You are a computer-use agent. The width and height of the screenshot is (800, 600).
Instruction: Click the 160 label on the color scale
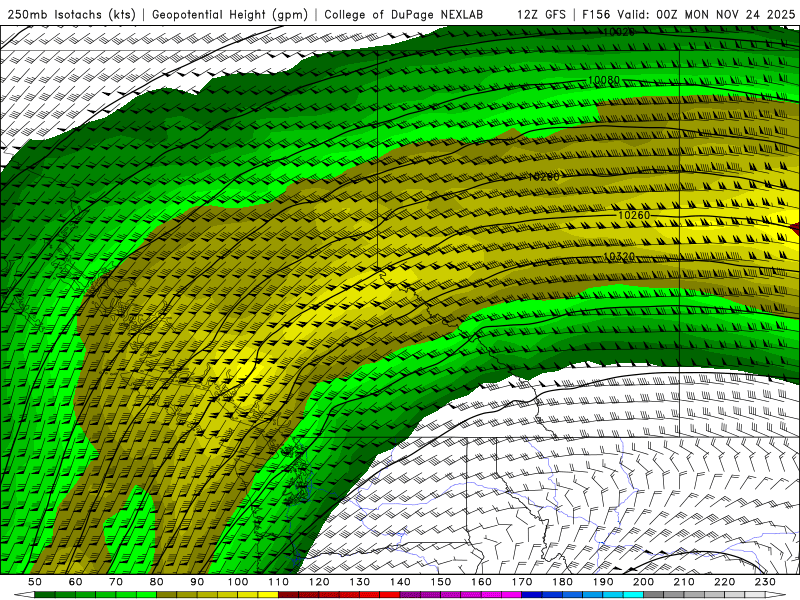[481, 582]
